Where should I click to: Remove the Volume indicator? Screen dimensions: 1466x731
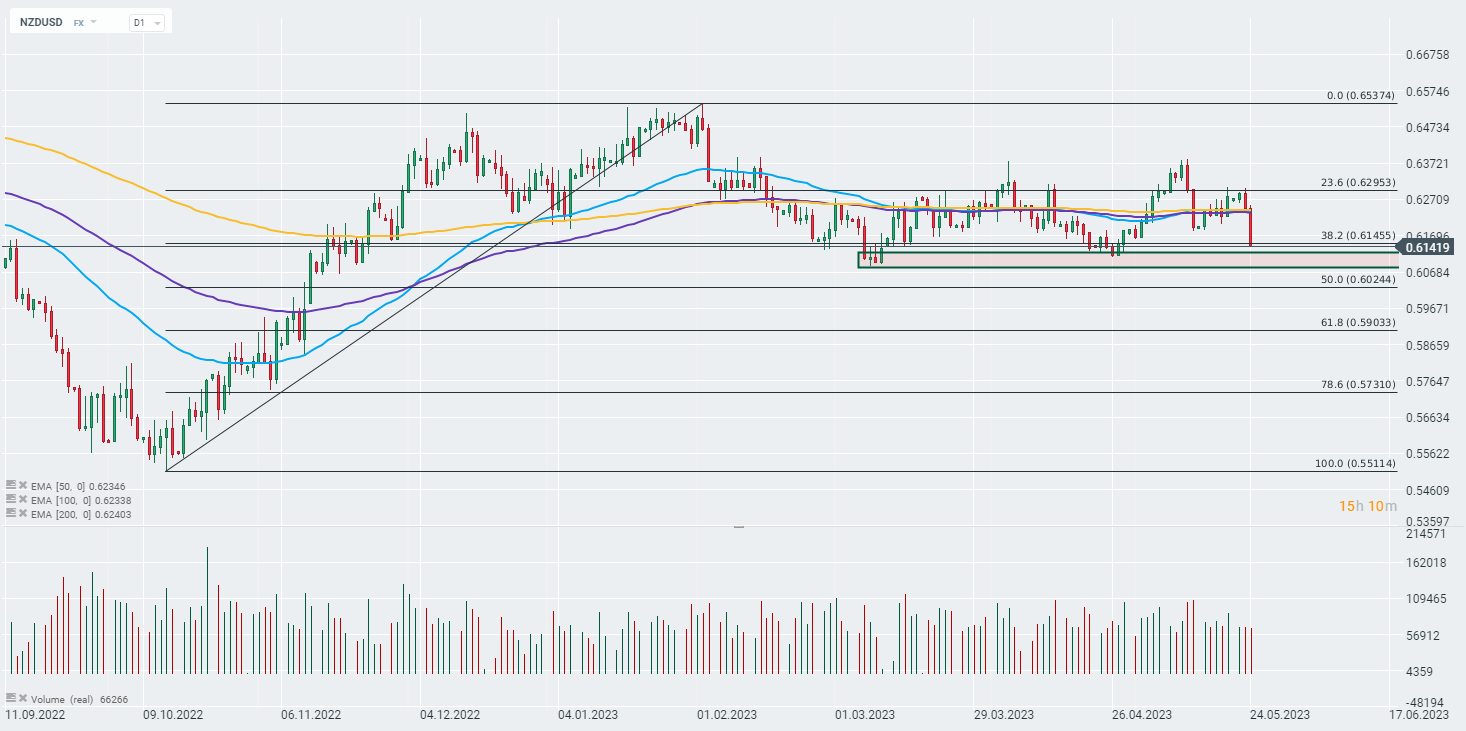[22, 698]
